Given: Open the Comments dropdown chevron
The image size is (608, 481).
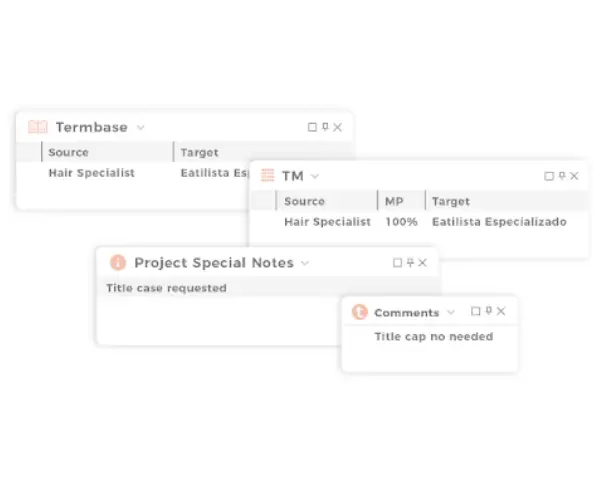Looking at the screenshot, I should click(x=450, y=313).
